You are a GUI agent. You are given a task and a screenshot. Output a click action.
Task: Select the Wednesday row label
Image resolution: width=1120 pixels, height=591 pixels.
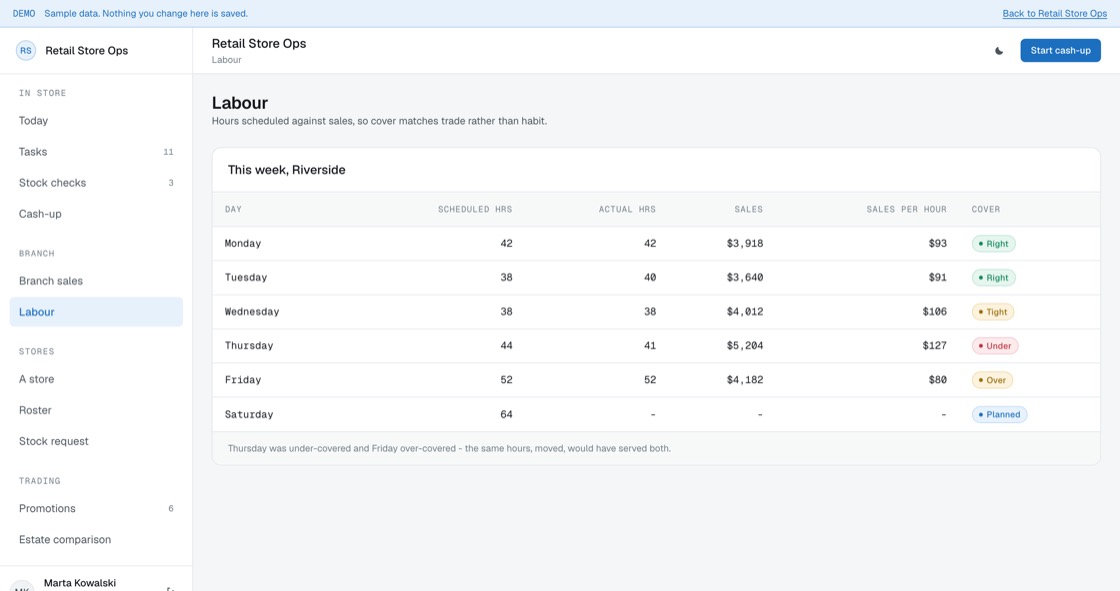click(252, 312)
